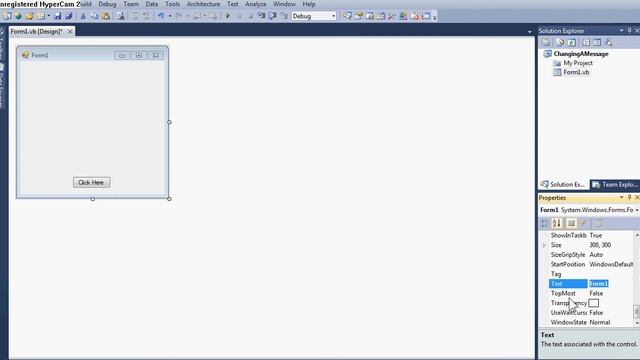Open the Tools menu

pyautogui.click(x=172, y=4)
